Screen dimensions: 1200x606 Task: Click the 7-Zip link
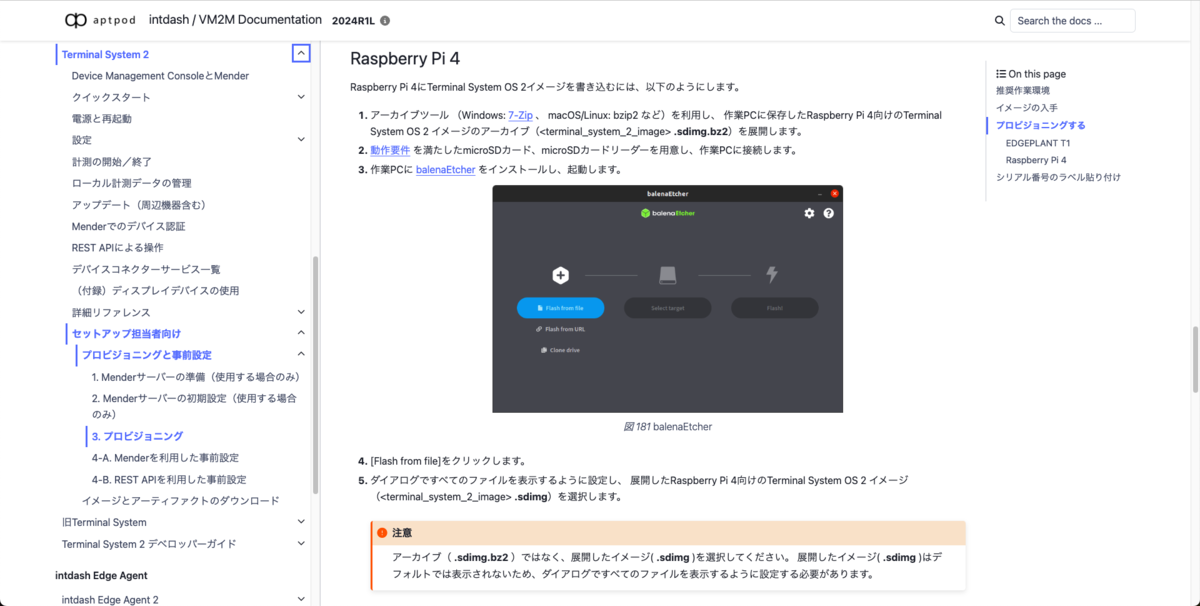click(520, 115)
